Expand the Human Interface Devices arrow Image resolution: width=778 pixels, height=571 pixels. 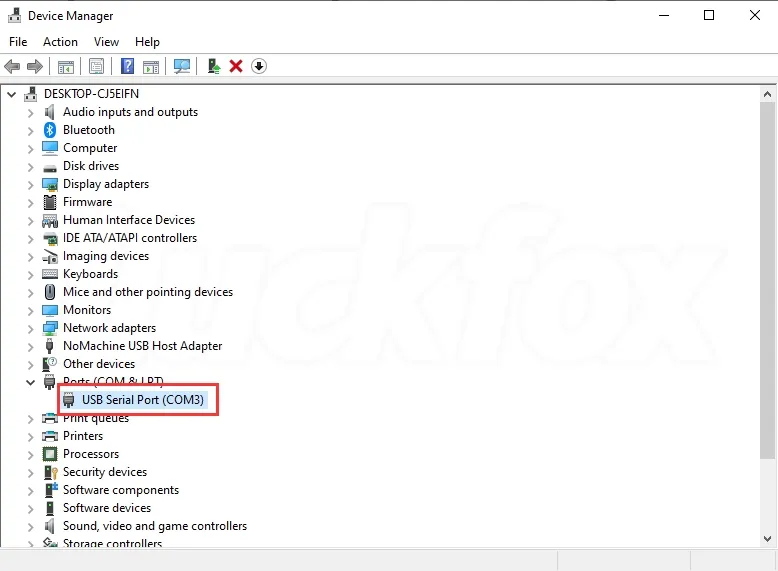coord(30,221)
